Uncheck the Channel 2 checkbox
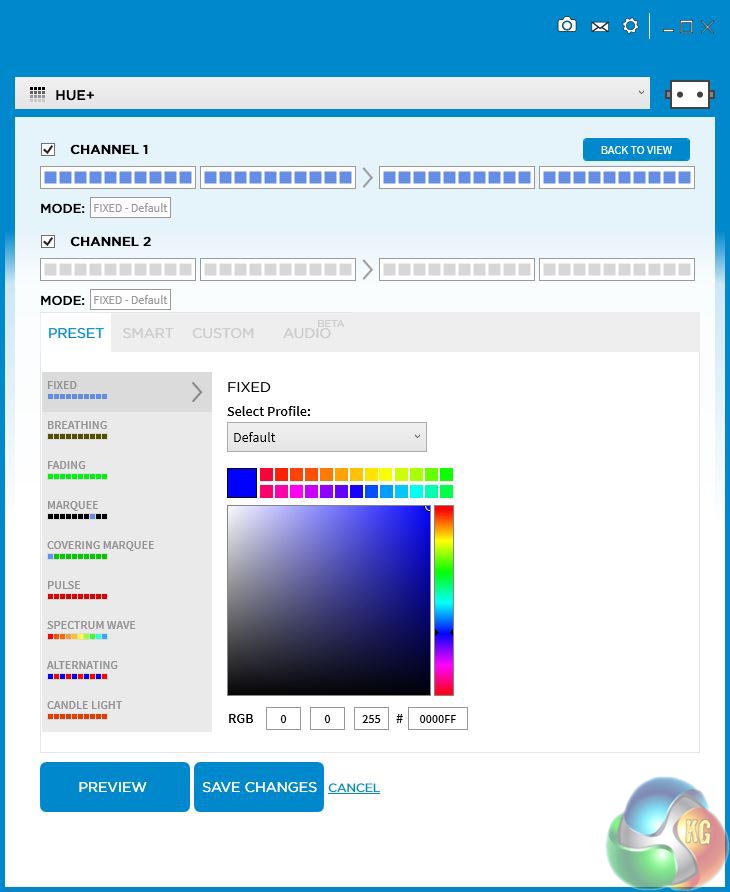This screenshot has height=892, width=730. tap(48, 242)
